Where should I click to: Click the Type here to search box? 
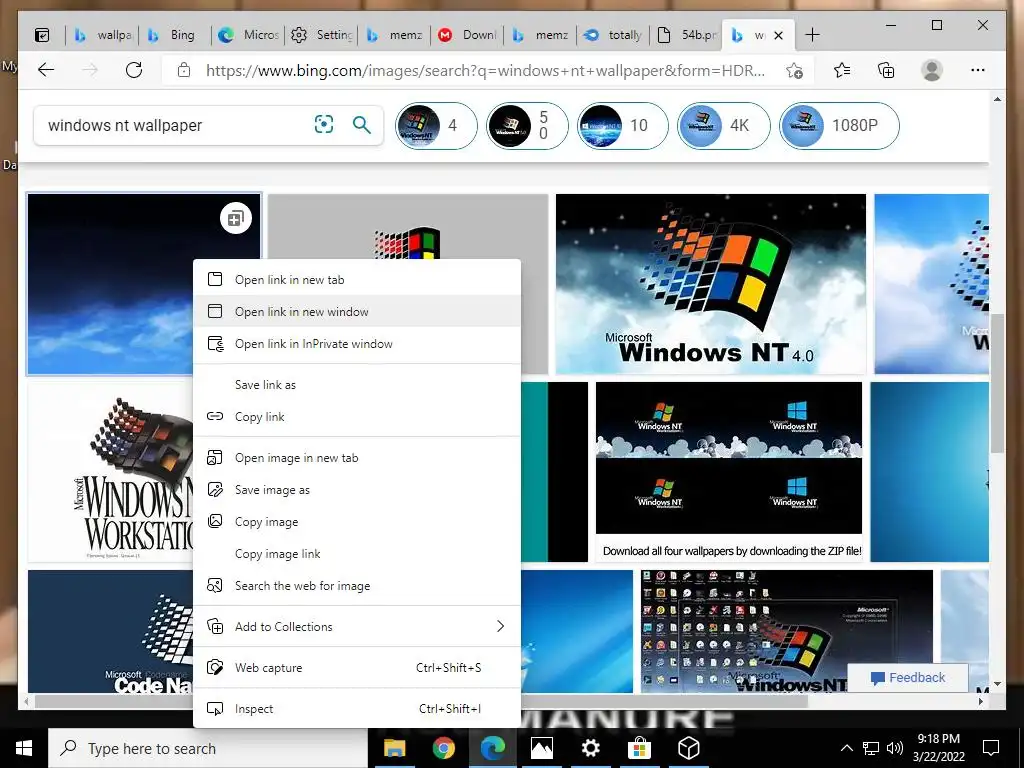pyautogui.click(x=208, y=748)
